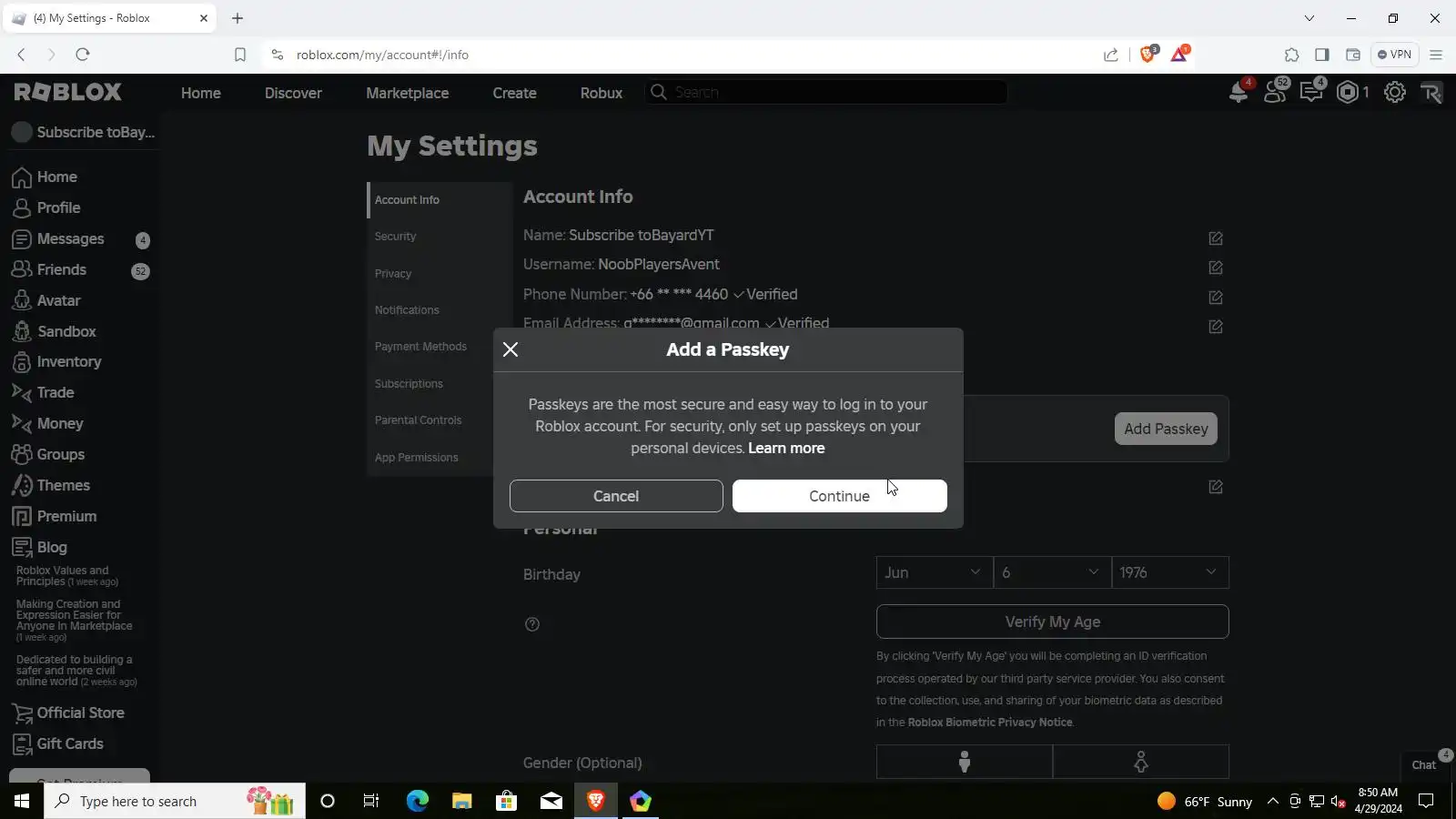Click the birthday help question icon
Image resolution: width=1456 pixels, height=819 pixels.
(x=532, y=624)
